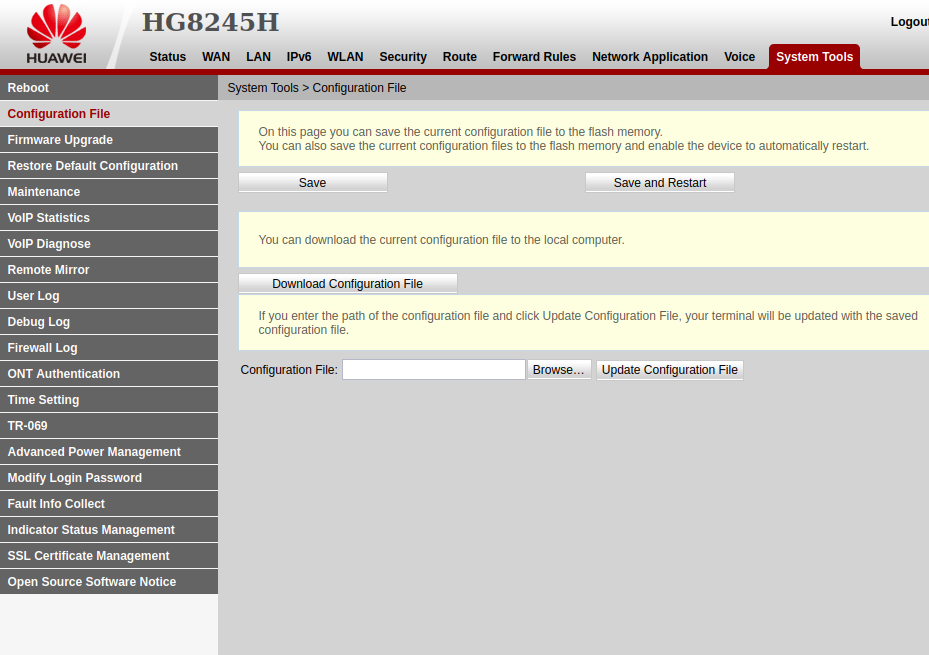The height and width of the screenshot is (655, 929).
Task: Open the Reboot menu item
Action: (109, 88)
